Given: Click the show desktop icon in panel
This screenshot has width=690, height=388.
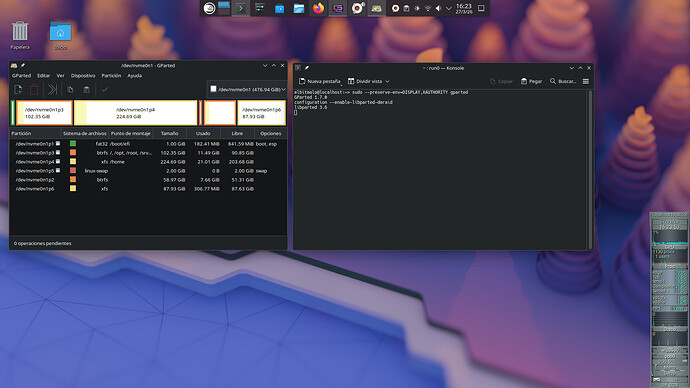Looking at the screenshot, I should click(481, 8).
